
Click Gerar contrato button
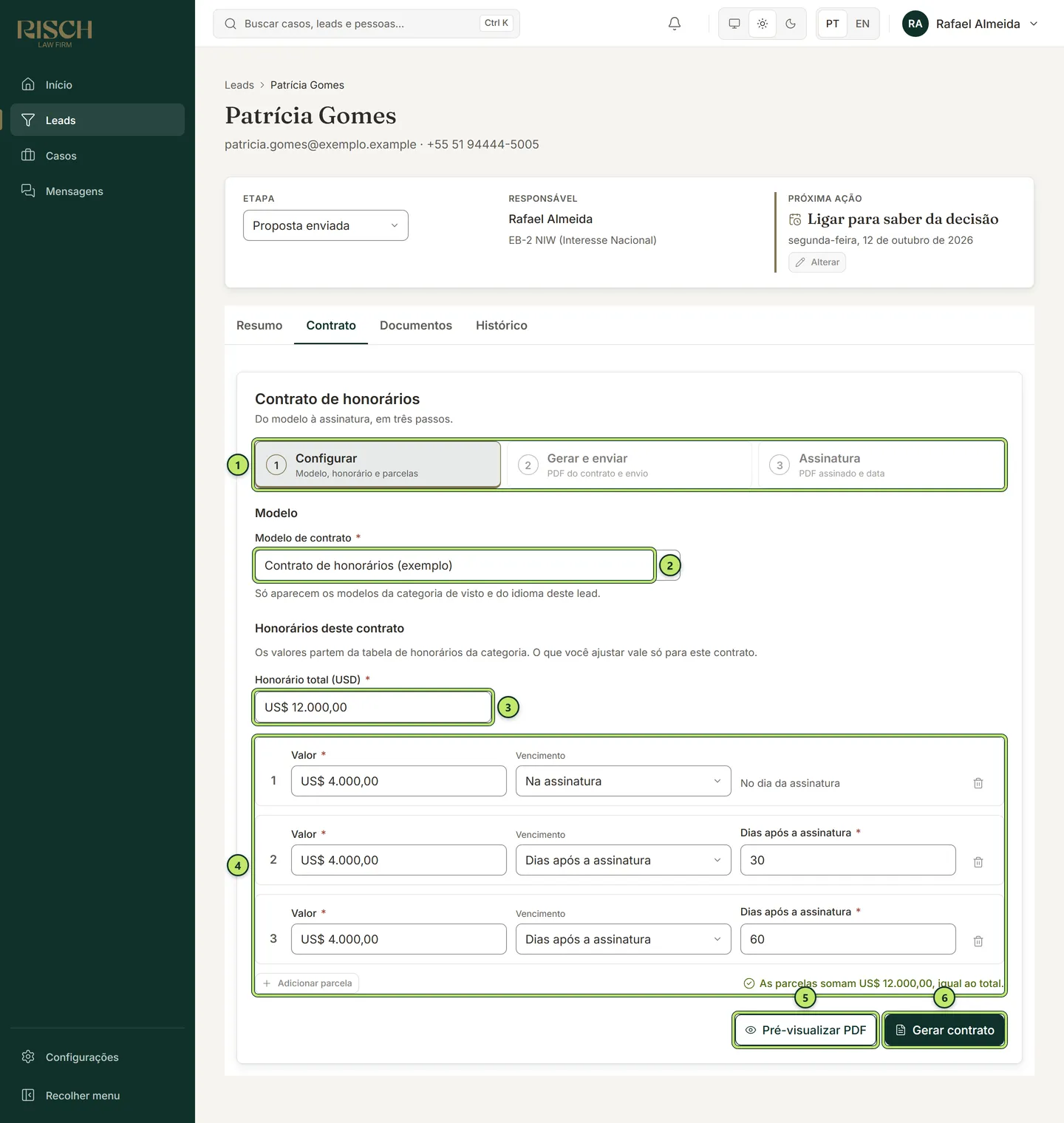[x=945, y=1030]
